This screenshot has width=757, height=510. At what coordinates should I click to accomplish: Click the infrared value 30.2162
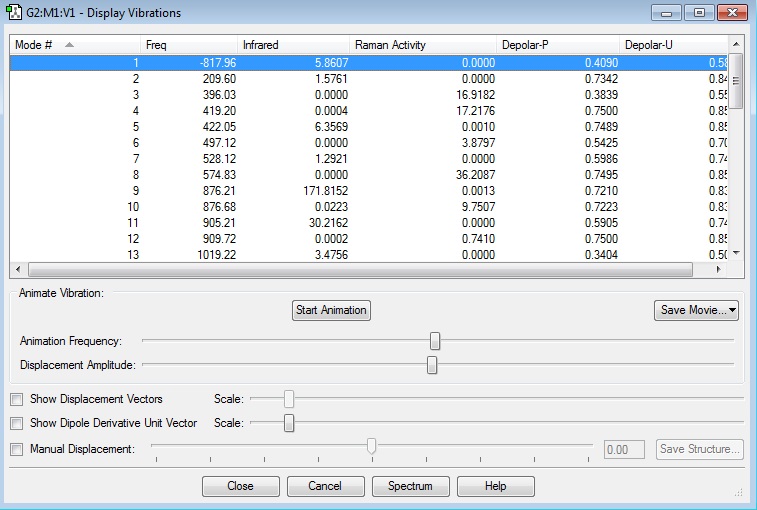coord(328,223)
